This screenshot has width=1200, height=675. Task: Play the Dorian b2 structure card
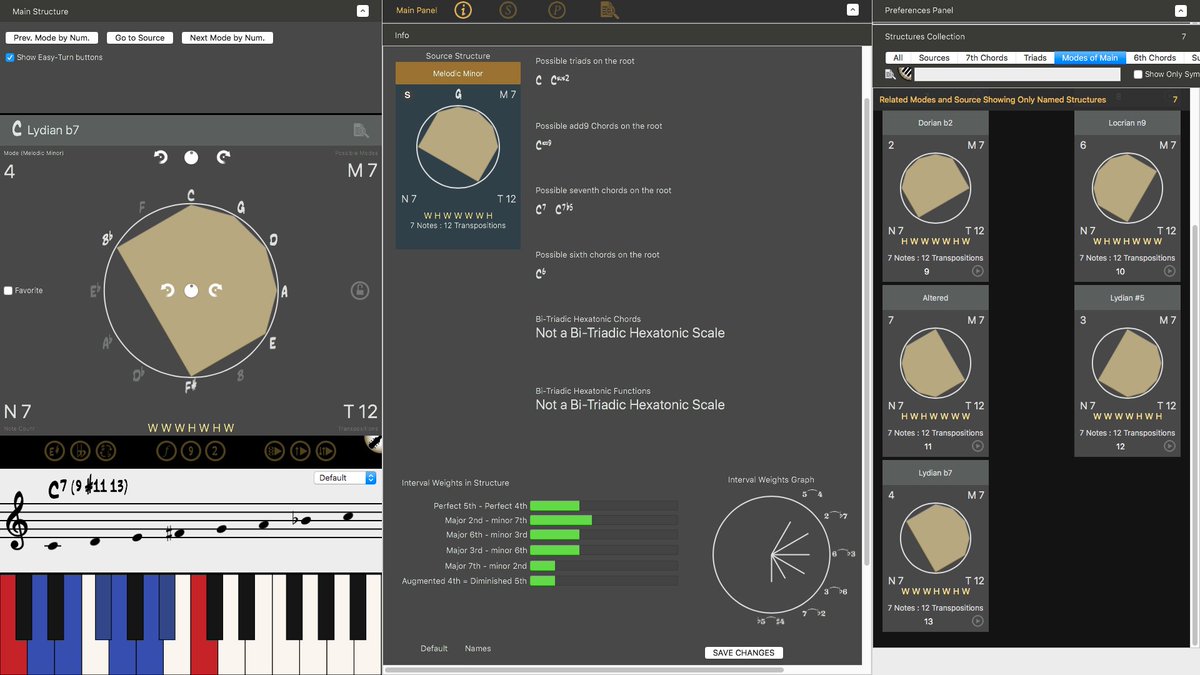coord(977,271)
